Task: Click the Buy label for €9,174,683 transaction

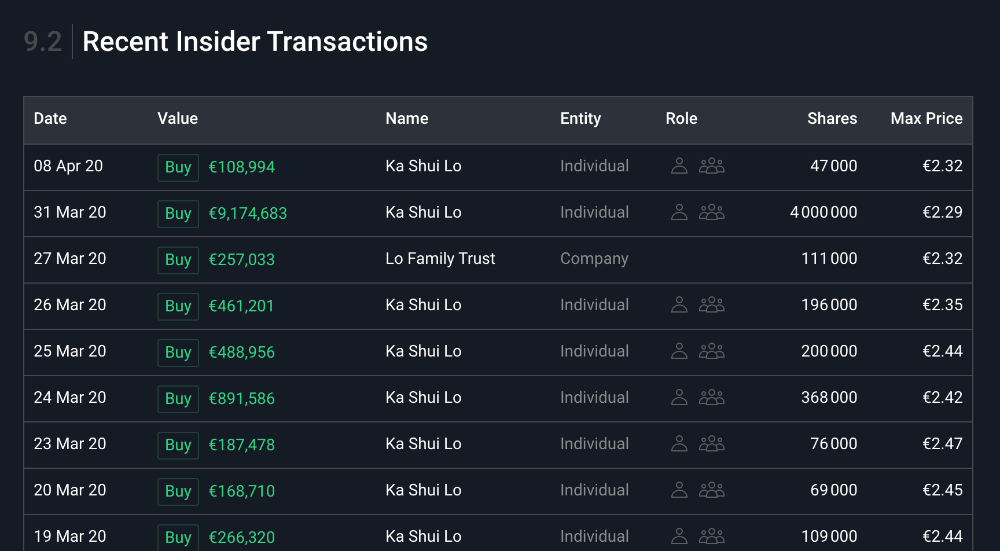Action: 178,213
